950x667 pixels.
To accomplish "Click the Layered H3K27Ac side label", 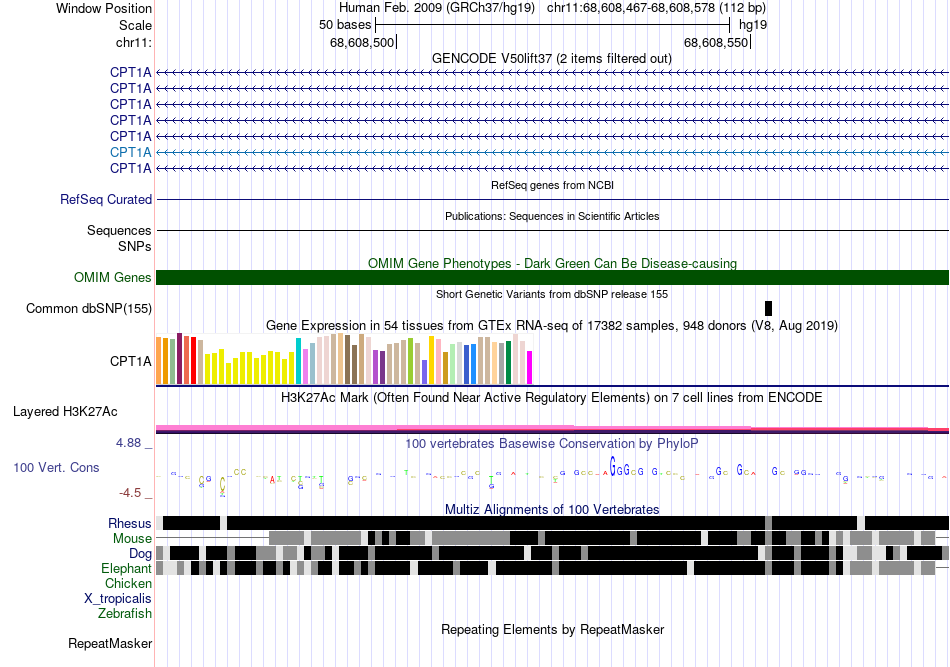I will point(65,412).
